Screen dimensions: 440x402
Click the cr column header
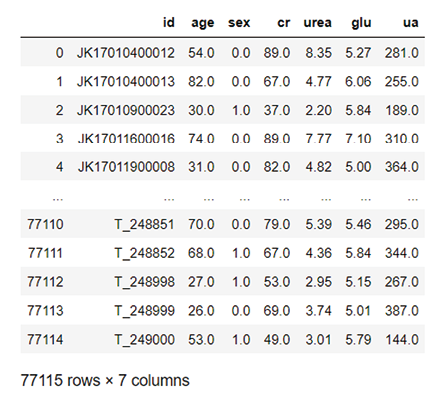(x=284, y=23)
